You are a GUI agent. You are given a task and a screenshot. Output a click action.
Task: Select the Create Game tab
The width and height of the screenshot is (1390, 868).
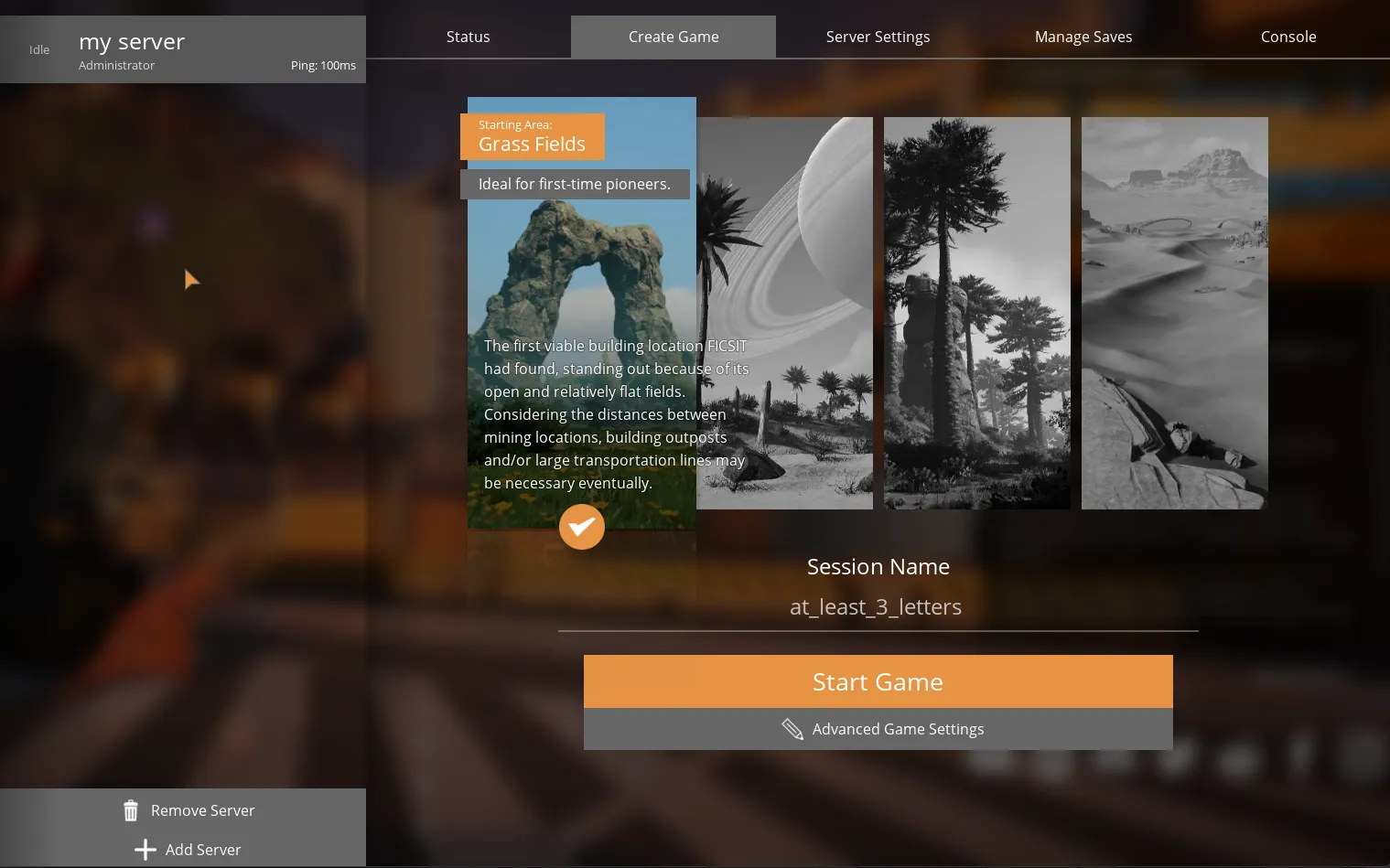tap(673, 37)
